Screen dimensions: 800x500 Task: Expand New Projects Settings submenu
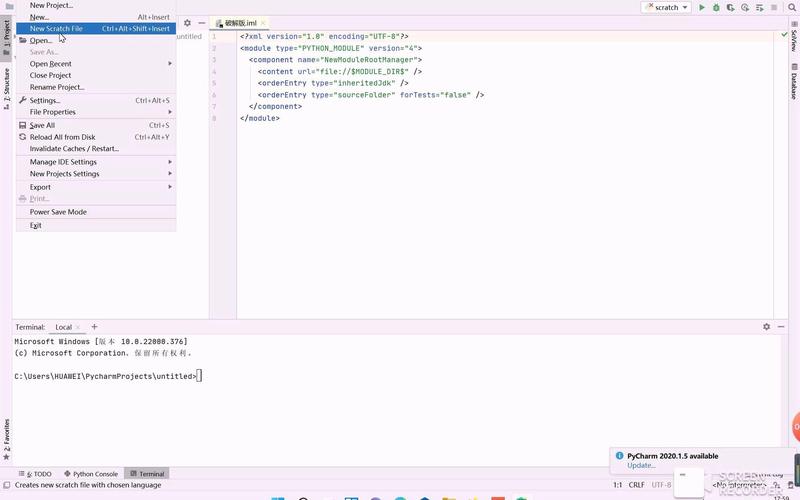coord(96,173)
